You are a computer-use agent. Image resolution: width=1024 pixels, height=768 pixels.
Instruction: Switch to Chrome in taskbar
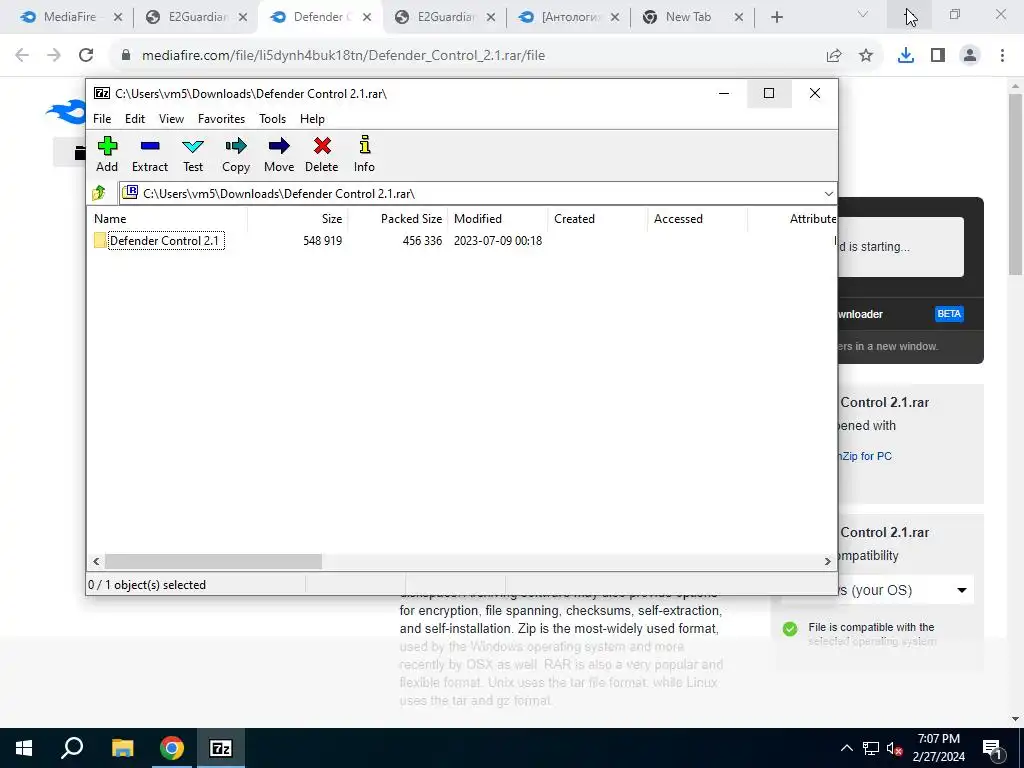click(172, 748)
